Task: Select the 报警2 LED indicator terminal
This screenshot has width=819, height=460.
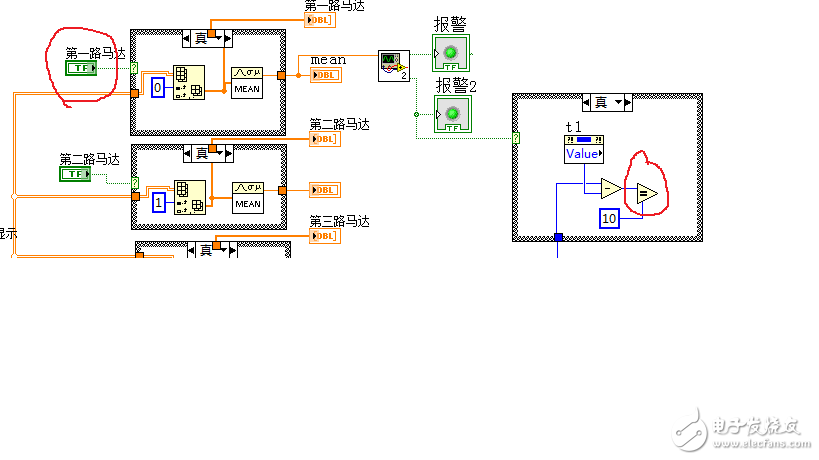Action: (x=453, y=114)
